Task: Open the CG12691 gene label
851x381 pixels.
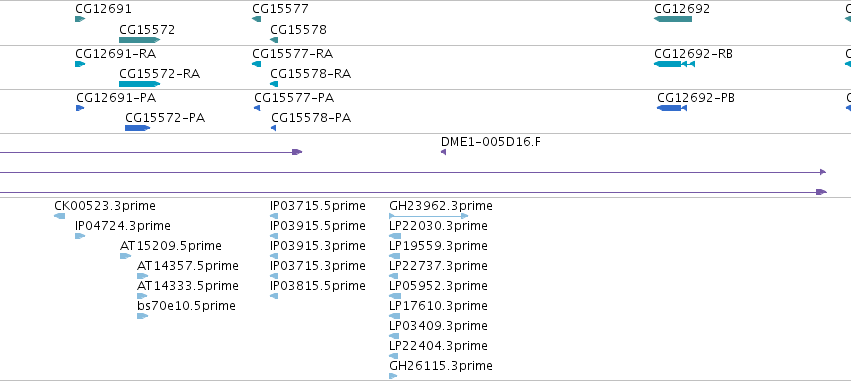Action: (103, 9)
